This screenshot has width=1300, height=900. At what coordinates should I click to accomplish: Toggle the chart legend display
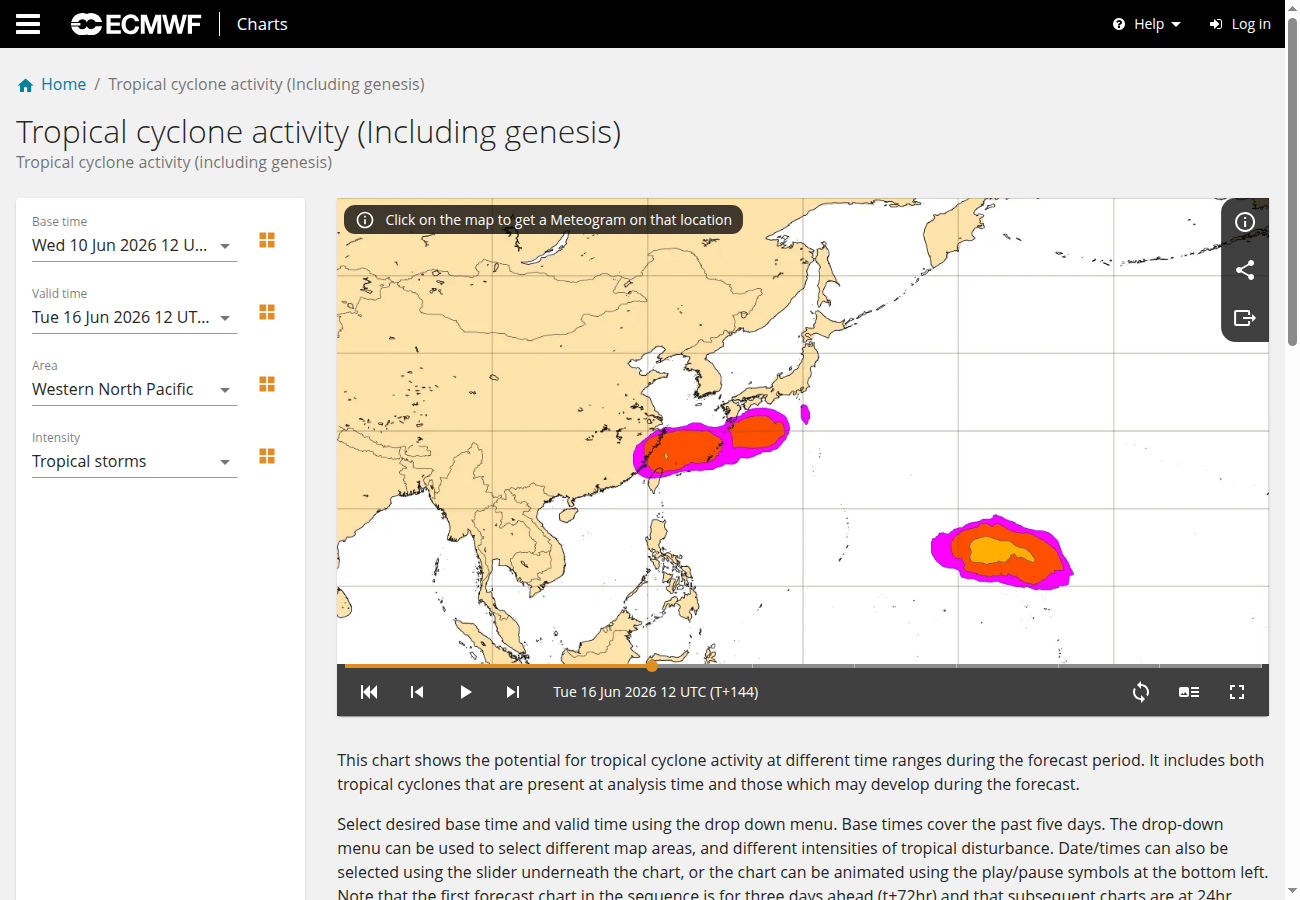point(1189,692)
